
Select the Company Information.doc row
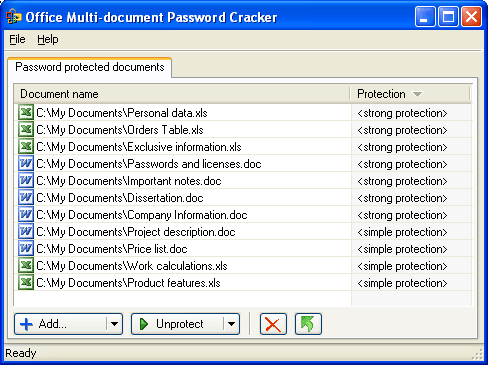(243, 215)
